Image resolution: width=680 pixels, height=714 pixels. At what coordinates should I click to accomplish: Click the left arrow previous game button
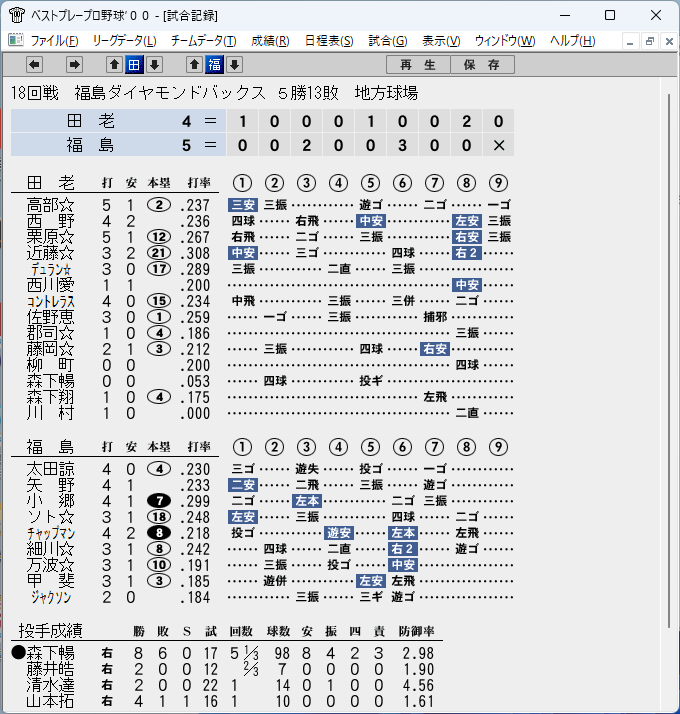tap(35, 65)
